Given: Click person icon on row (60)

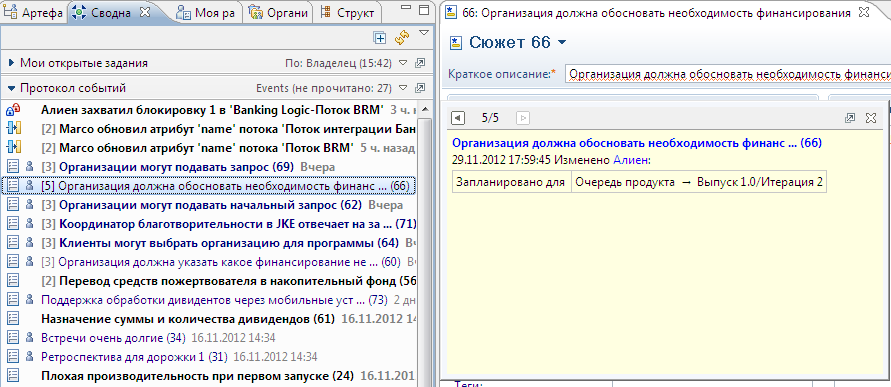Looking at the screenshot, I should (30, 262).
